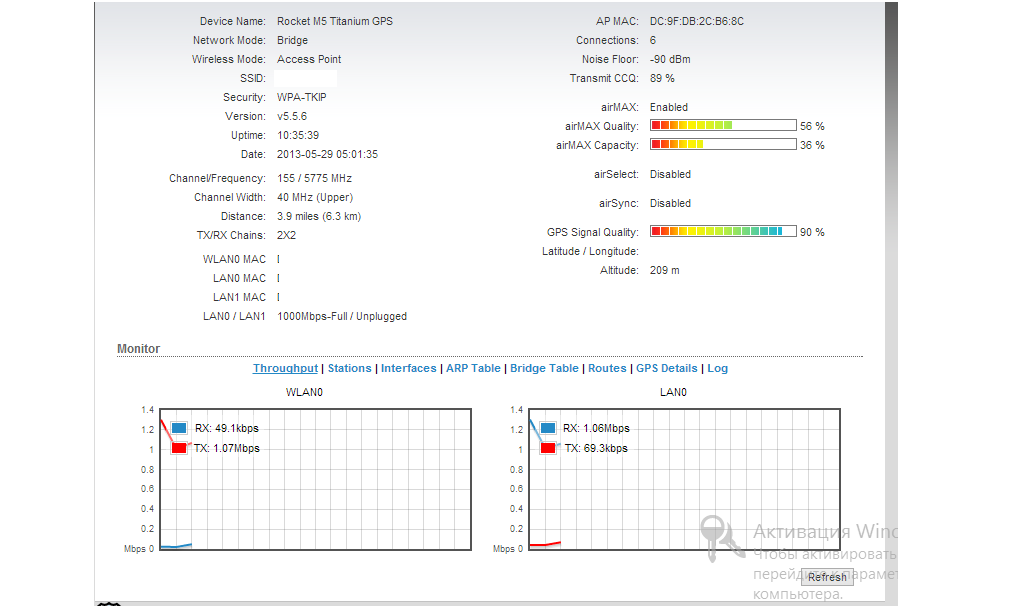
Task: View the Routes monitor page
Action: tap(607, 369)
